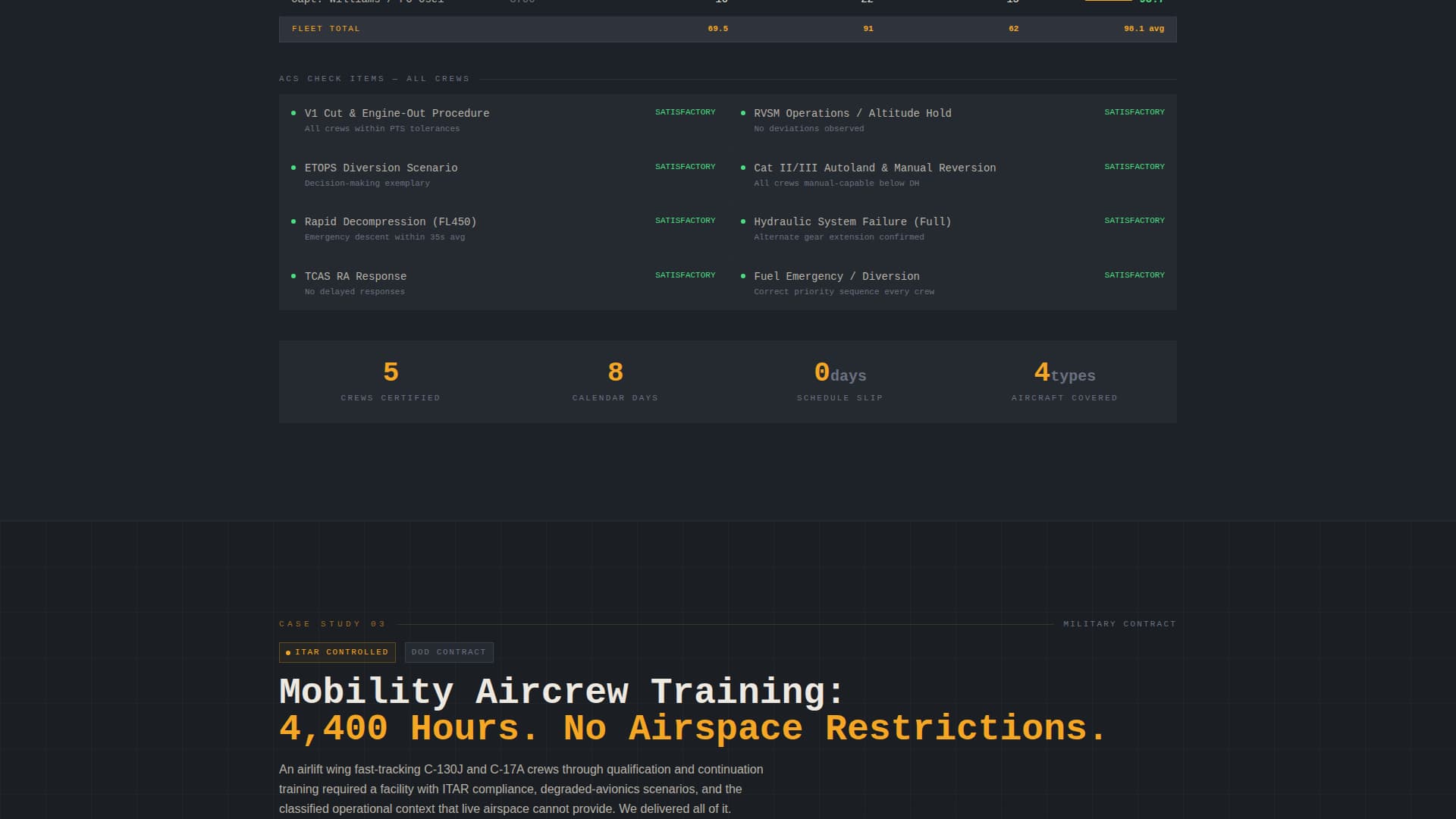Screen dimensions: 1456x819
Task: Click the indicator beside TCAS RA Response
Action: (x=295, y=275)
